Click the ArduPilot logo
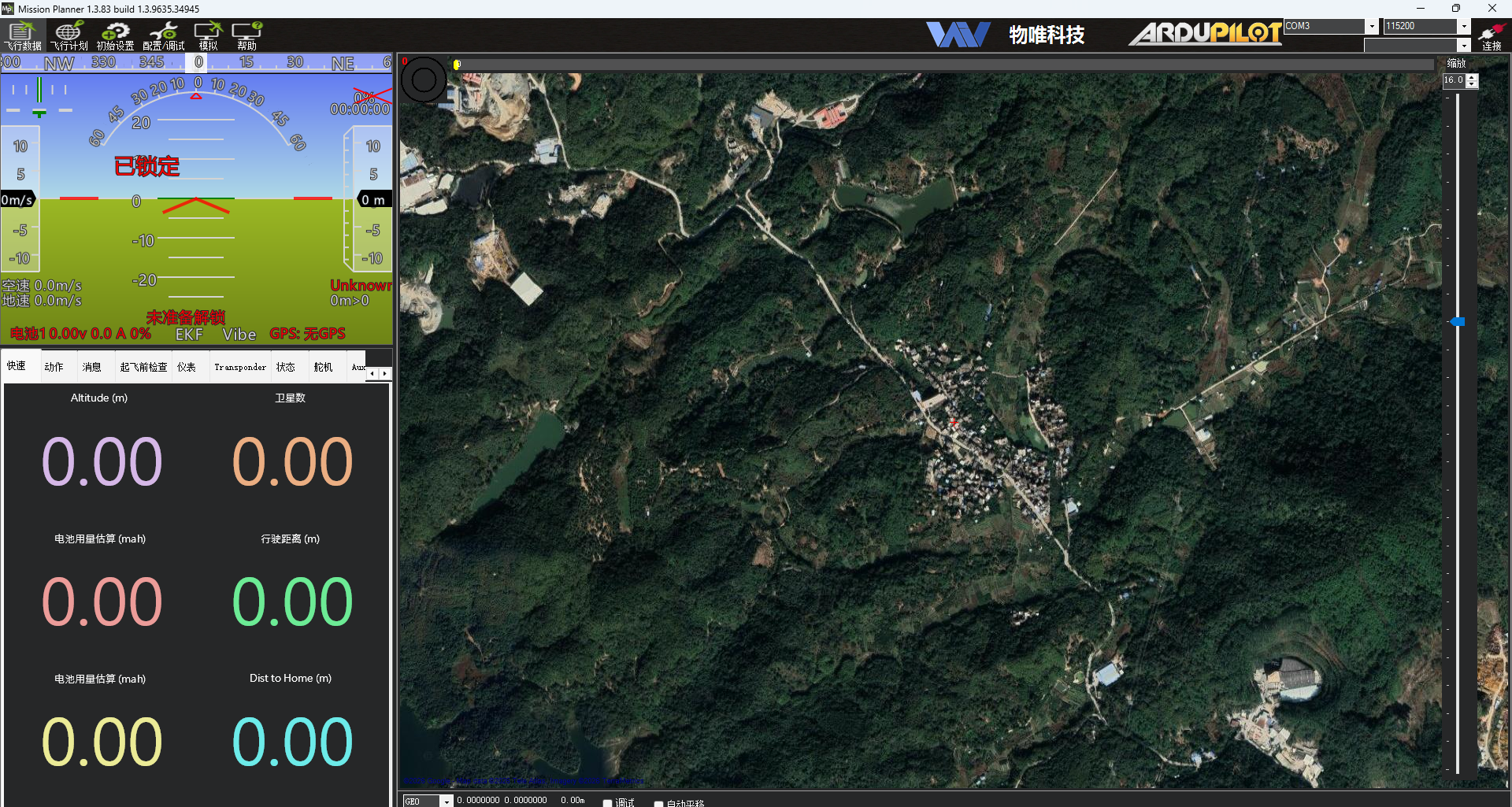The width and height of the screenshot is (1512, 807). (x=1205, y=34)
